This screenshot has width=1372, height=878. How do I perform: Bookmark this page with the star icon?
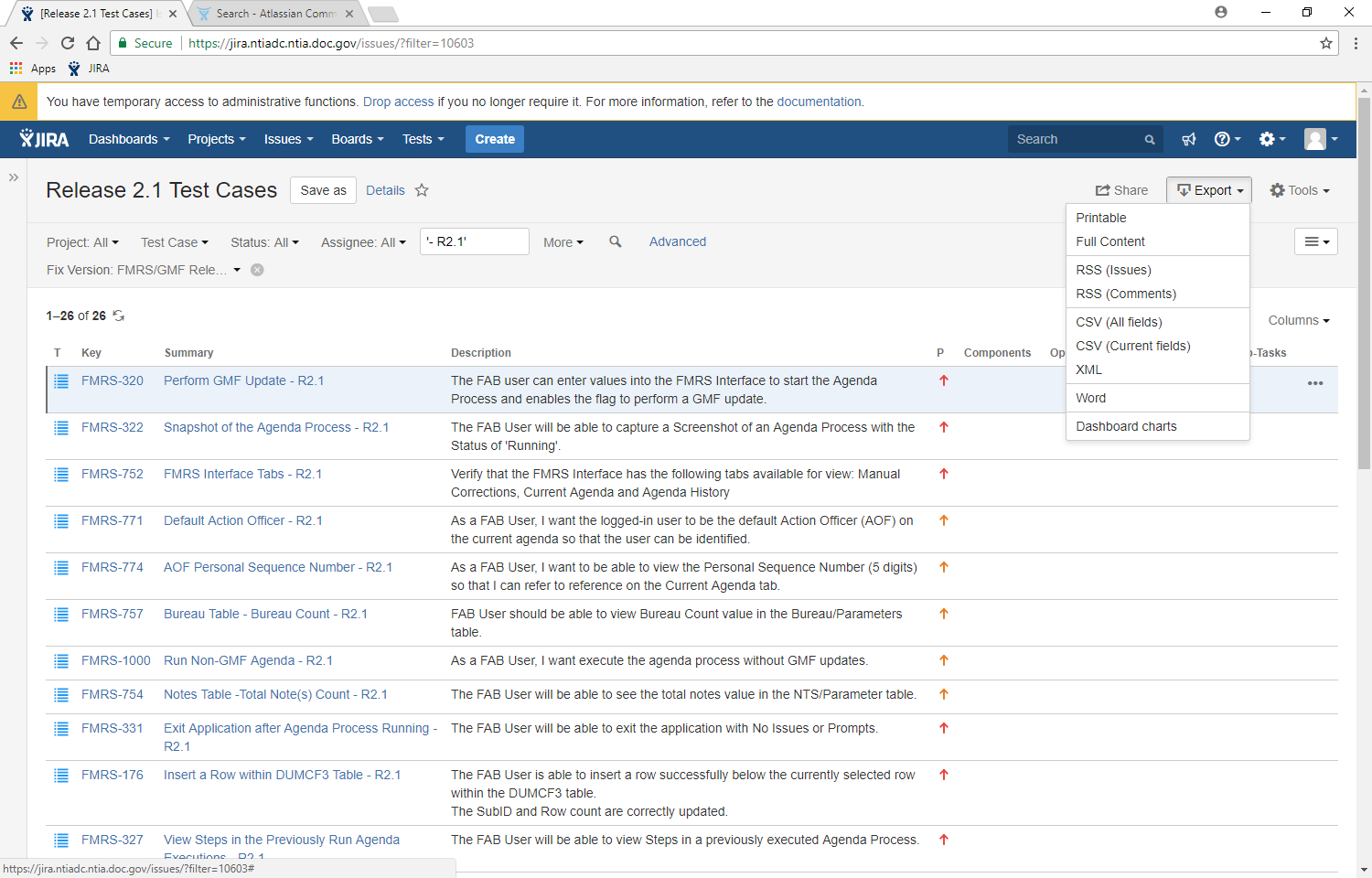[1325, 43]
